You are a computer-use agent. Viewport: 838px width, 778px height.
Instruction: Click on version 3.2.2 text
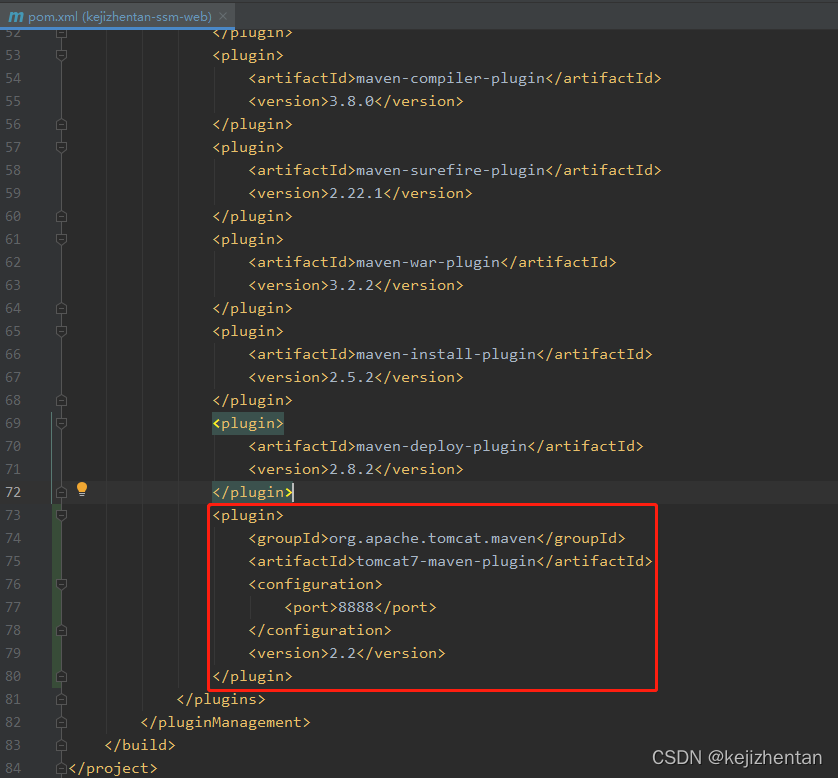click(351, 285)
